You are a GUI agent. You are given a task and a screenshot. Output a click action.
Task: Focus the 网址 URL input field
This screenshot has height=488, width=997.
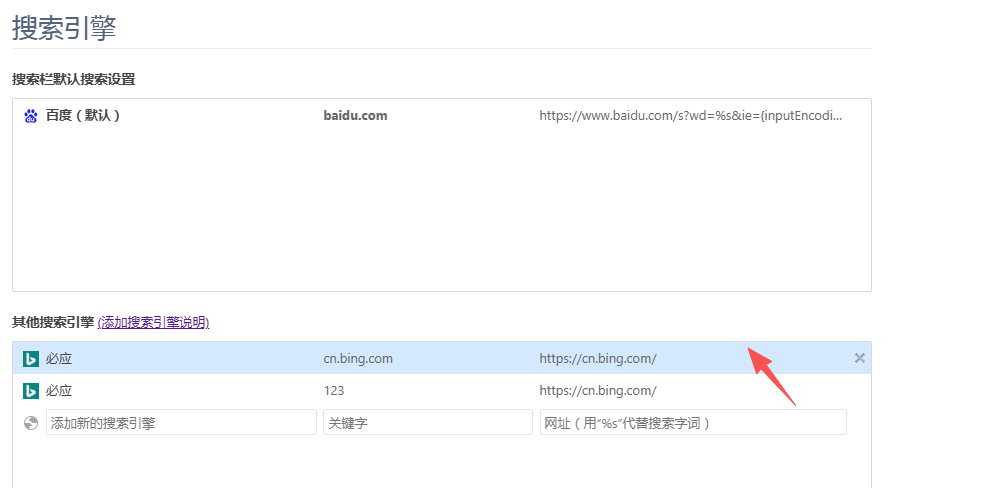(693, 422)
